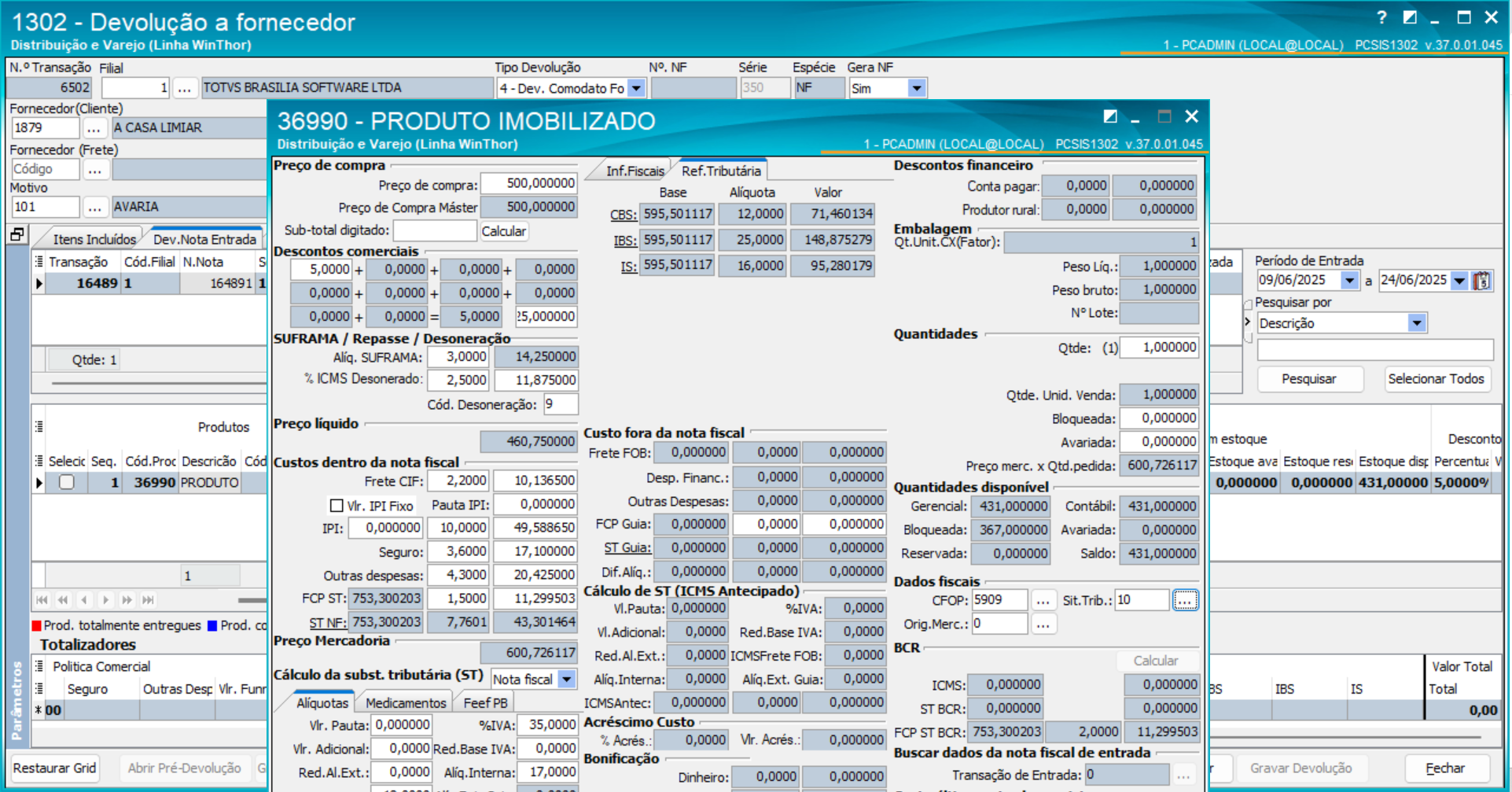The image size is (1512, 792).
Task: Click the Fornecedor(Cliente) code field 1879
Action: (46, 127)
